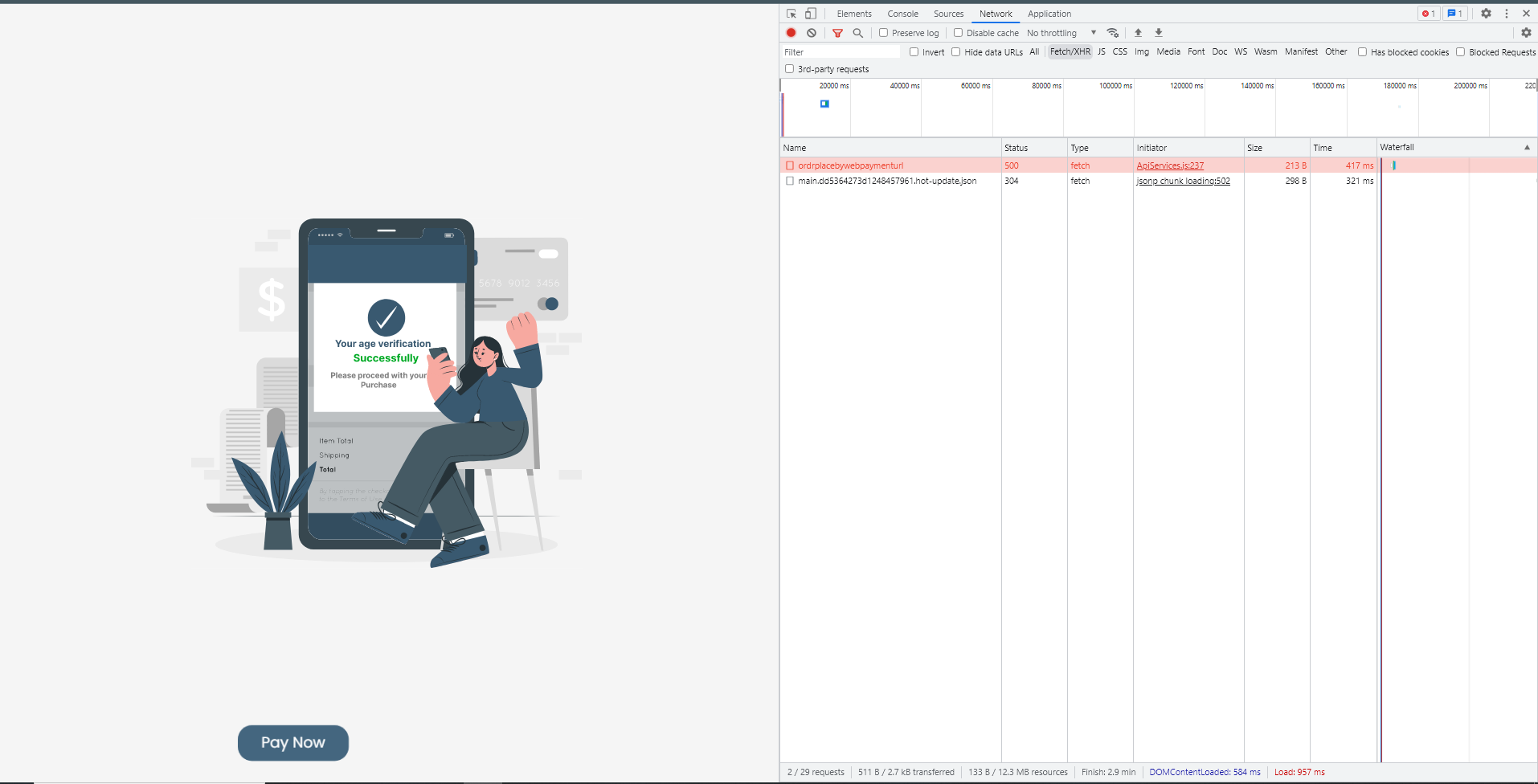Open the ApiServices.js:237 initiator link
The width and height of the screenshot is (1538, 784).
point(1170,165)
